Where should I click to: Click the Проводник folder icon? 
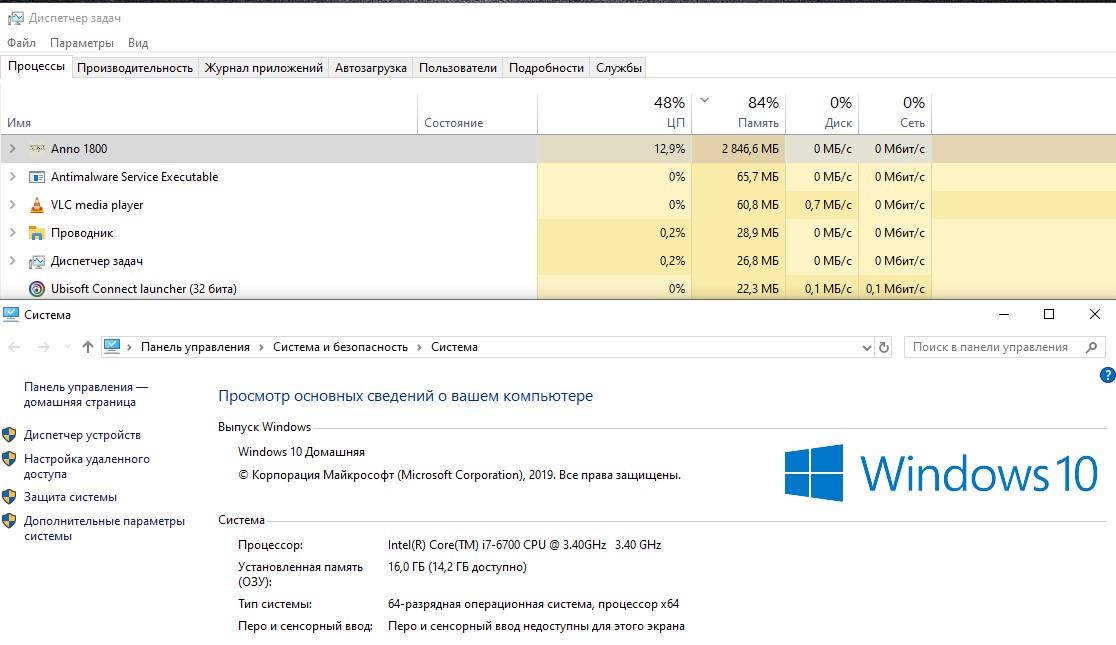click(x=36, y=233)
